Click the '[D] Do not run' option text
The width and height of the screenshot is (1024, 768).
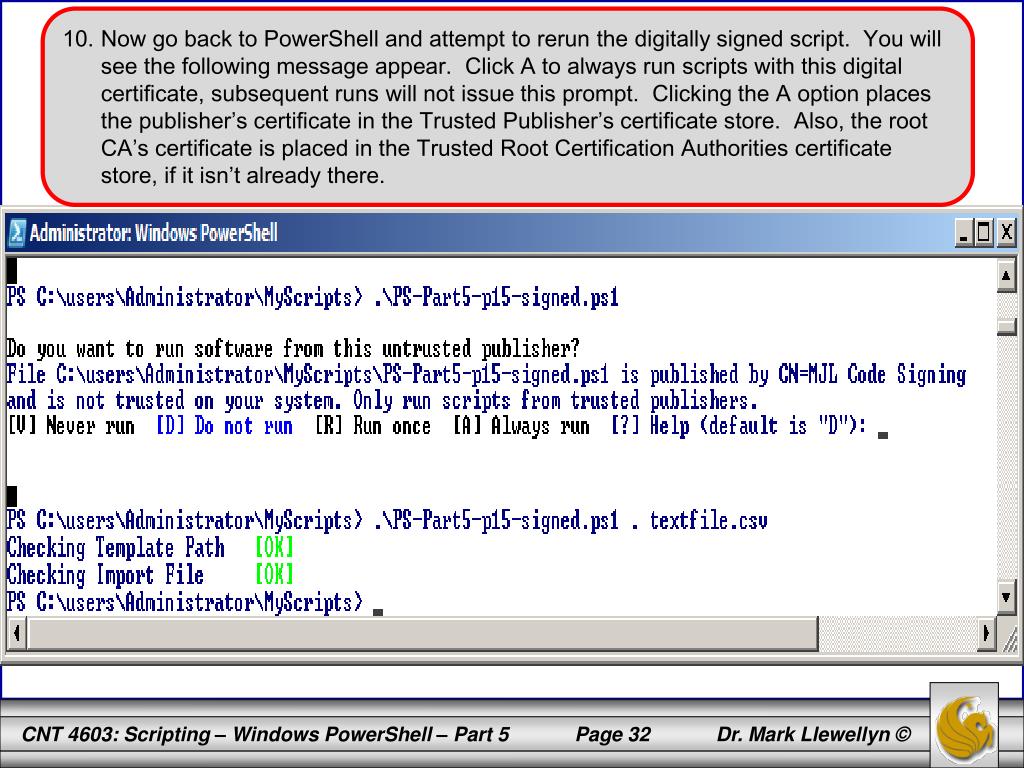click(224, 426)
